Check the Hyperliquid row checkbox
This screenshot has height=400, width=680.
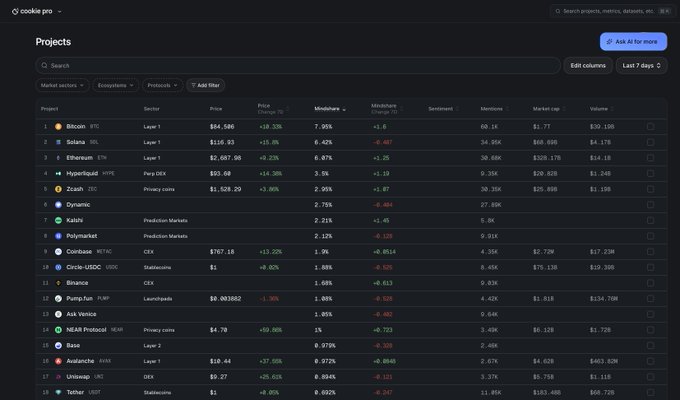click(x=650, y=174)
